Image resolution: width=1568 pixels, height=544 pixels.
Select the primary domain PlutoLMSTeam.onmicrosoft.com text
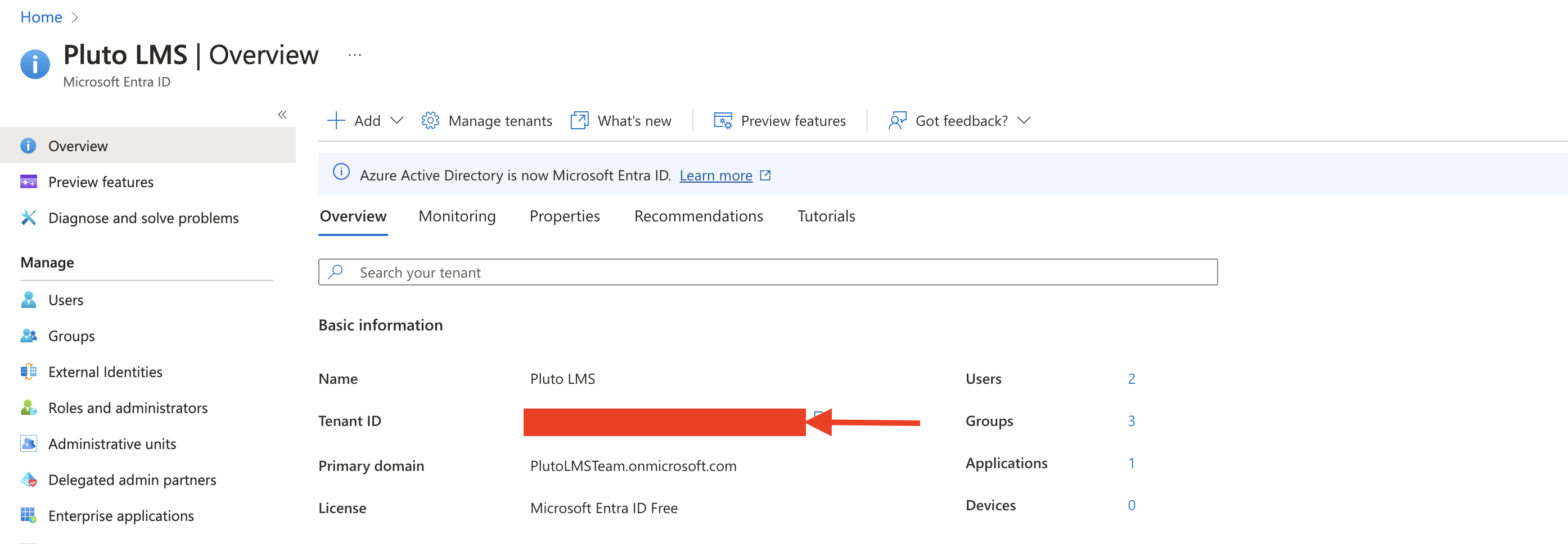click(633, 465)
